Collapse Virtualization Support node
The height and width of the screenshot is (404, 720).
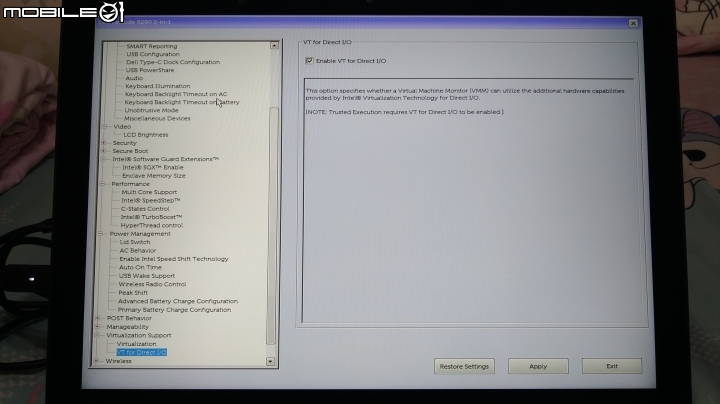[x=97, y=335]
